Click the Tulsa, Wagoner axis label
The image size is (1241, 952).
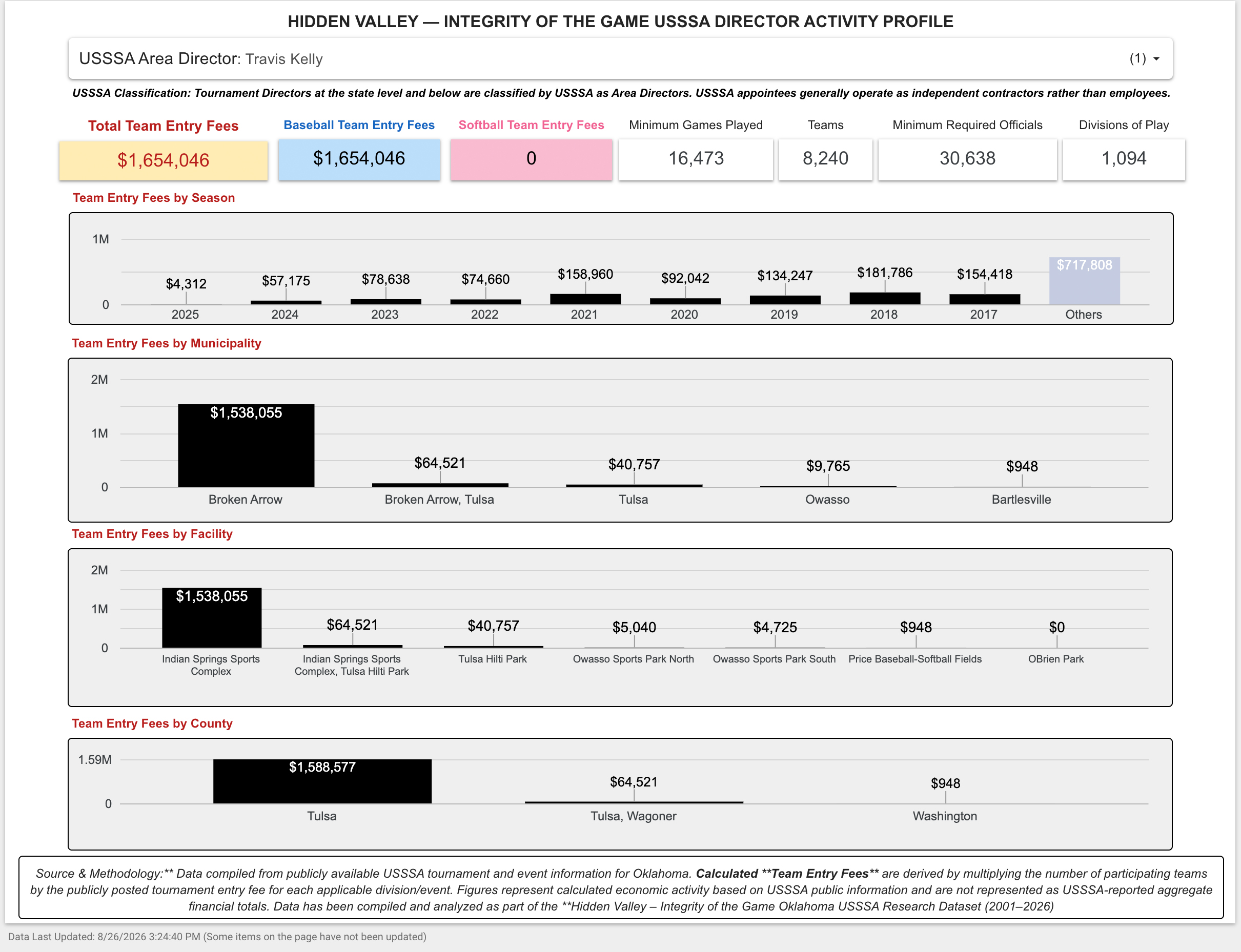tap(633, 817)
